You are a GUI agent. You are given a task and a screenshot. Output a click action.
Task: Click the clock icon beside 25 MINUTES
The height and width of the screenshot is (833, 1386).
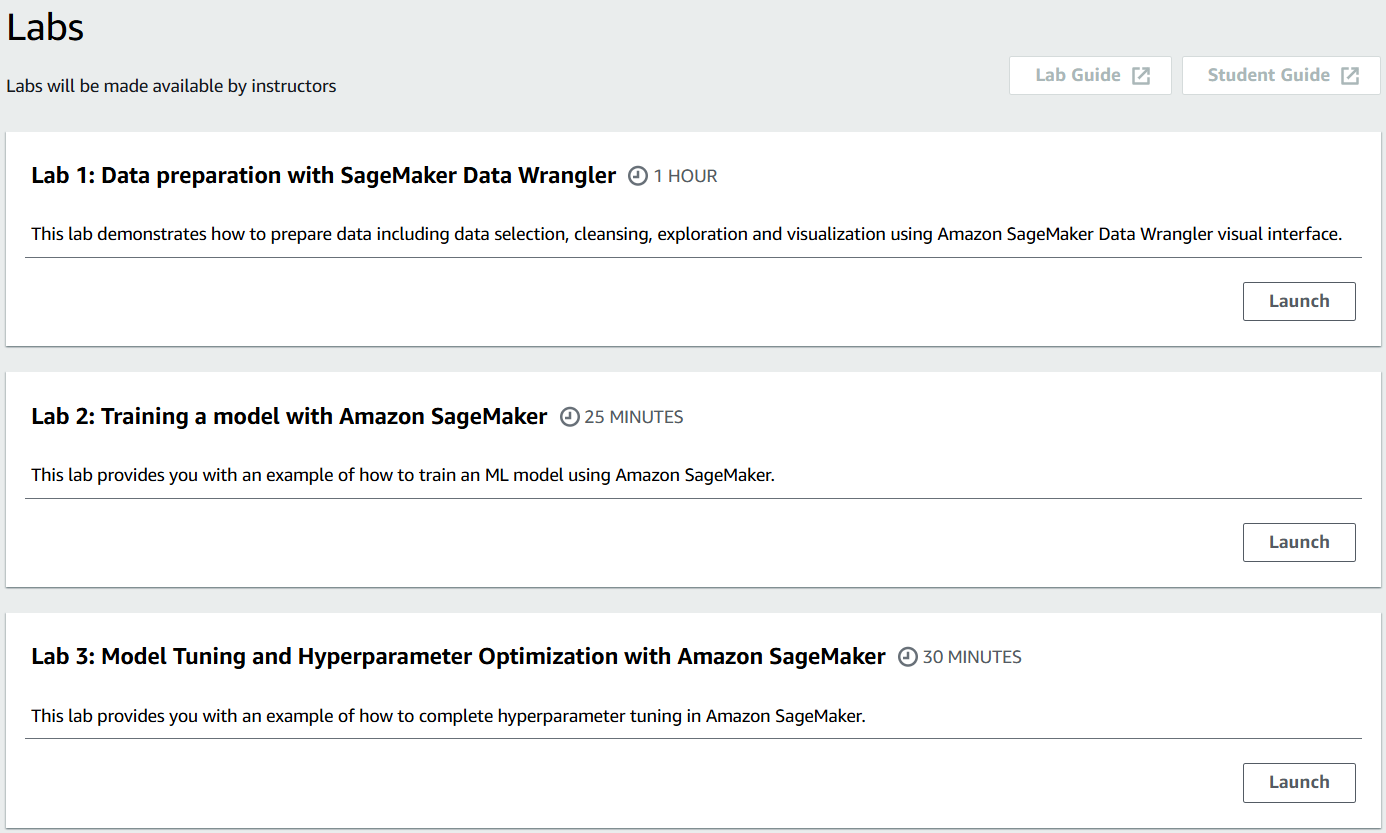570,417
